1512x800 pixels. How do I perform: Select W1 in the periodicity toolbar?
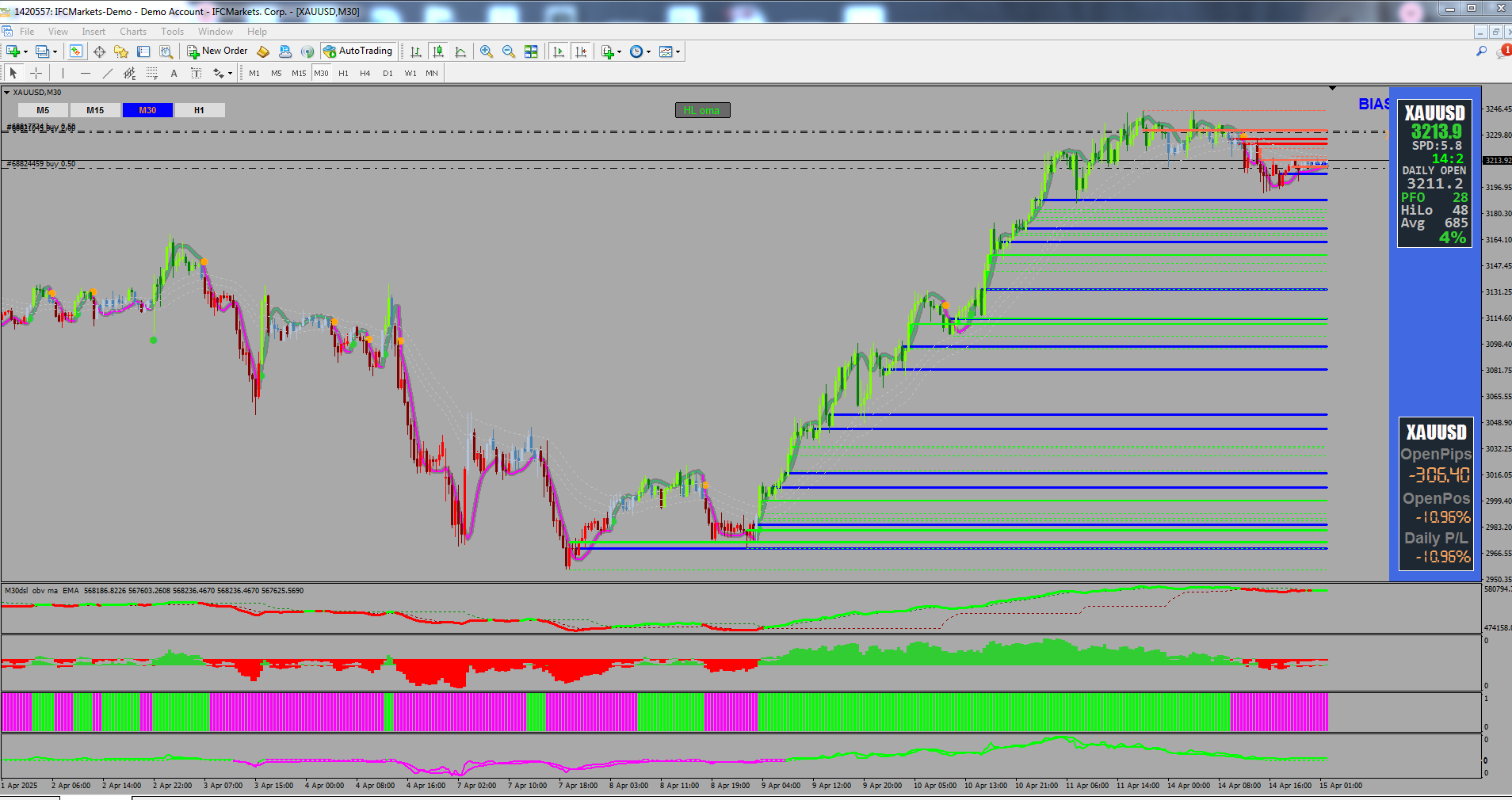[x=410, y=73]
